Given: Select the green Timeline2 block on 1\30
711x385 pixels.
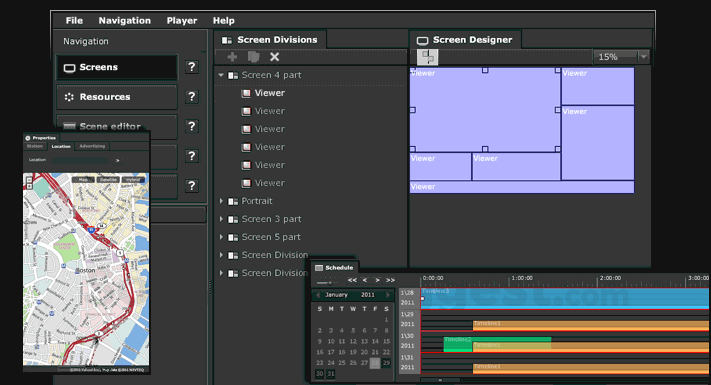Looking at the screenshot, I should point(497,344).
